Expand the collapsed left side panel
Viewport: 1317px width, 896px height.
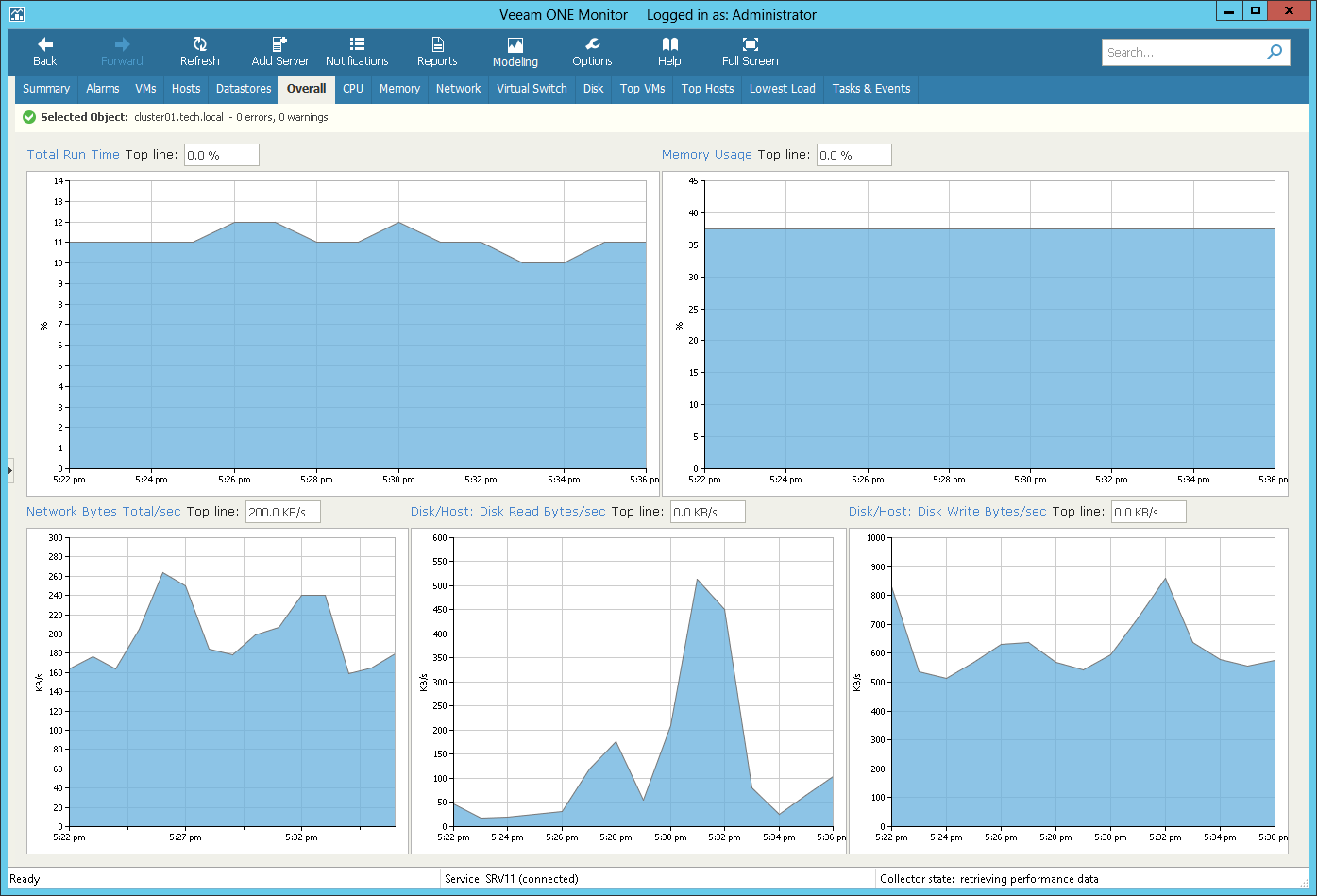point(10,469)
